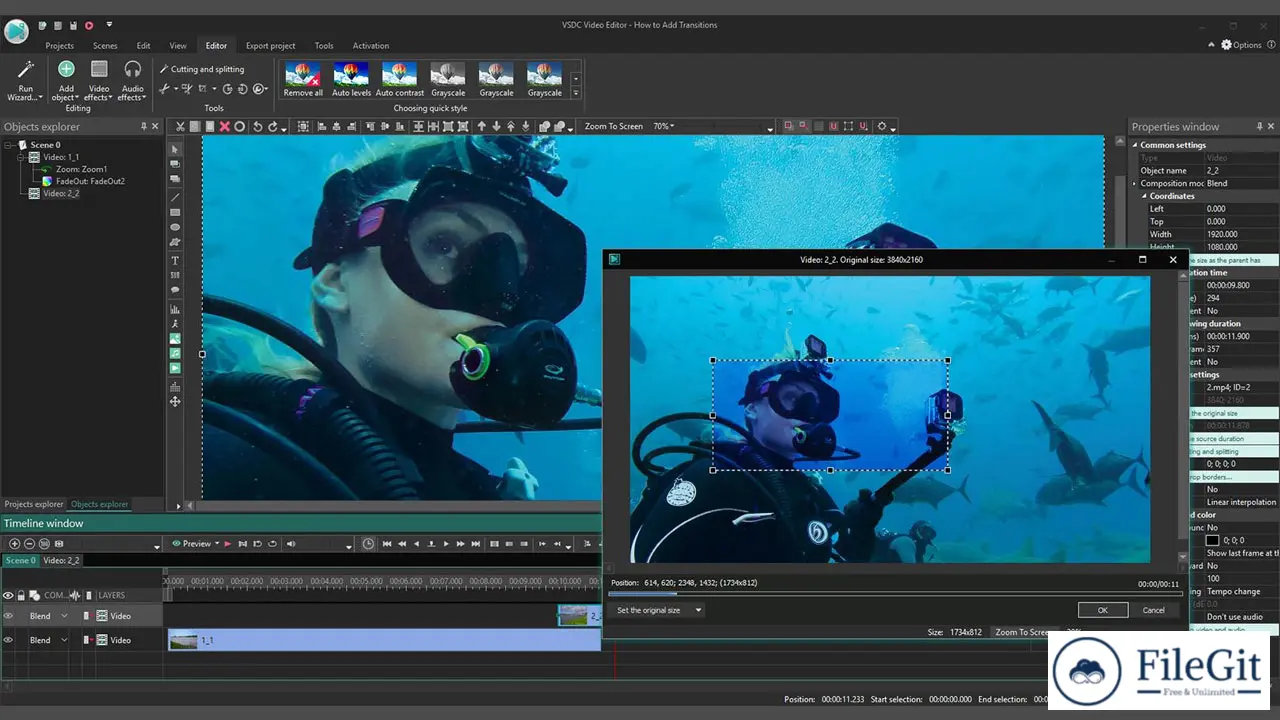
Task: Open the Scenes menu tab
Action: (x=105, y=46)
